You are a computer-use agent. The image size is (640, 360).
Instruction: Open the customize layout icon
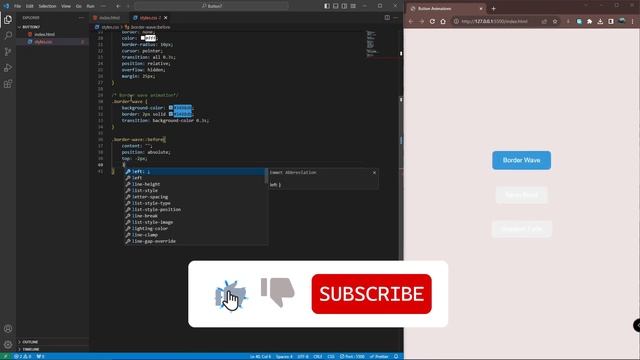[353, 6]
